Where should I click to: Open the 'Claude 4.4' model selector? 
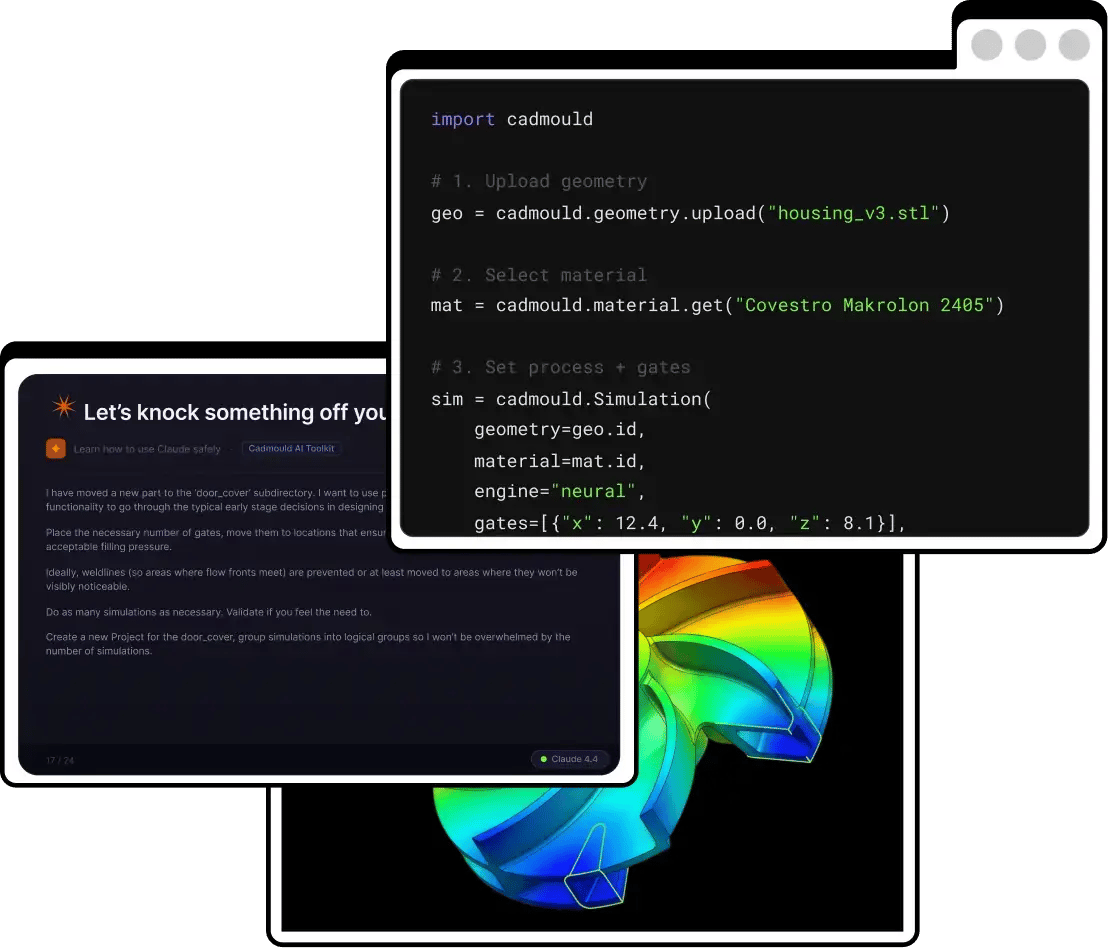(x=569, y=759)
